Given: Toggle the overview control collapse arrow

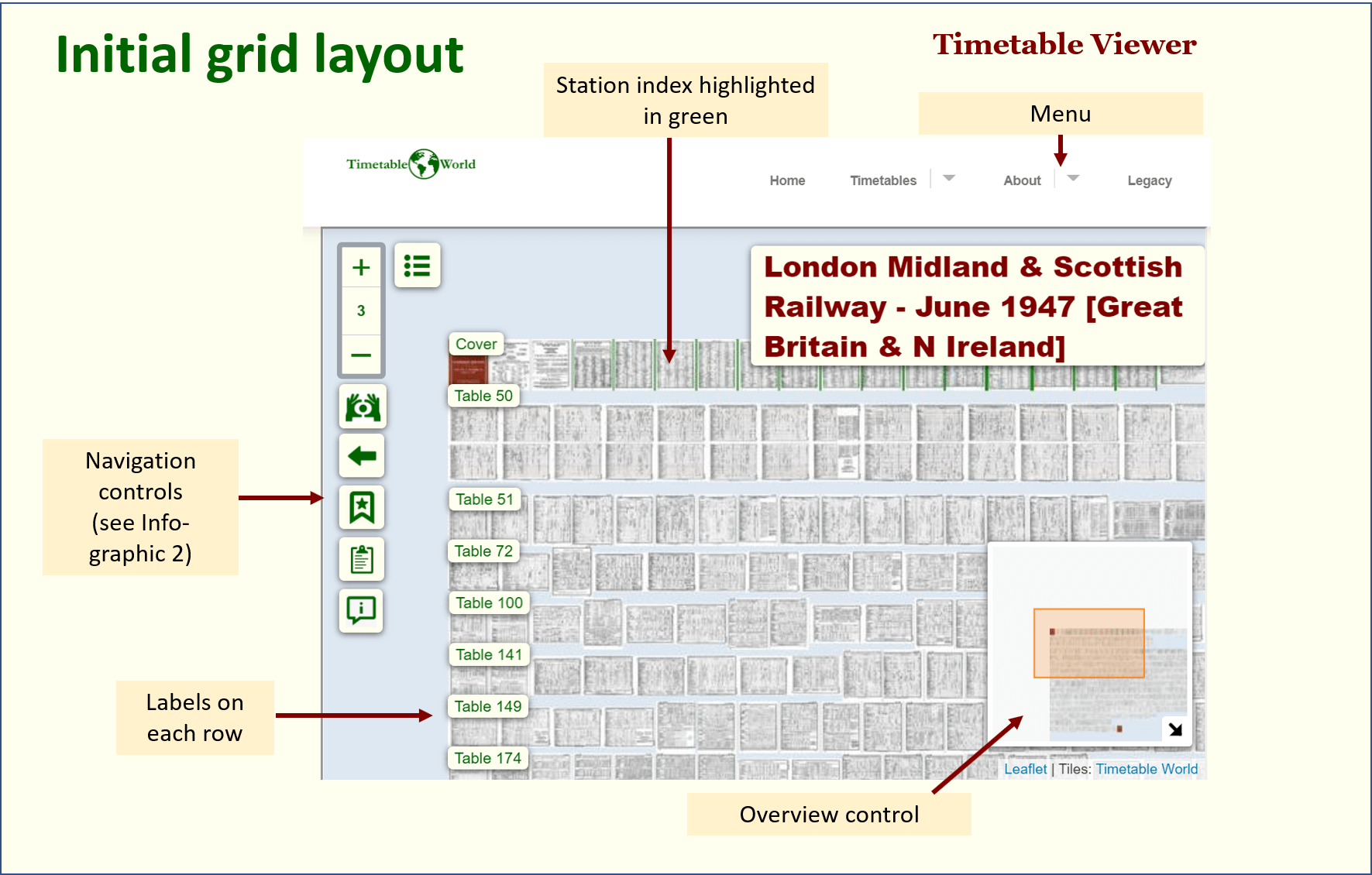Looking at the screenshot, I should tap(1174, 728).
